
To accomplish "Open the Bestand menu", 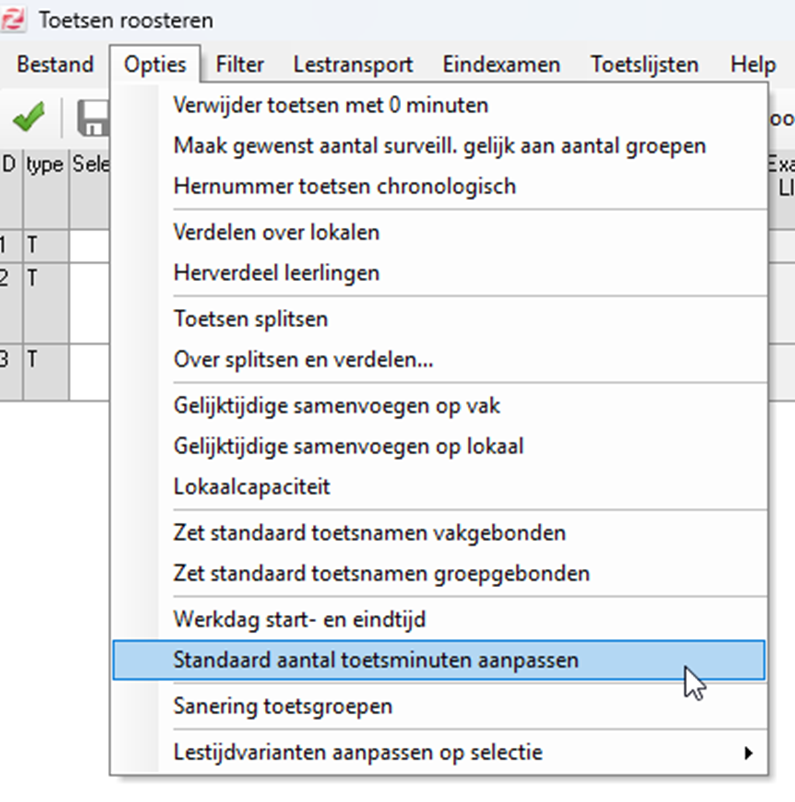I will 55,65.
